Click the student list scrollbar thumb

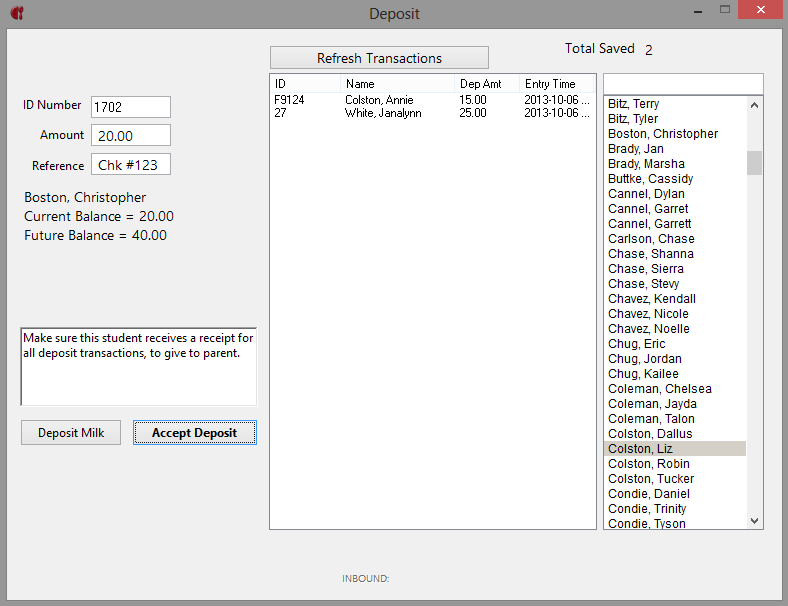click(x=754, y=163)
